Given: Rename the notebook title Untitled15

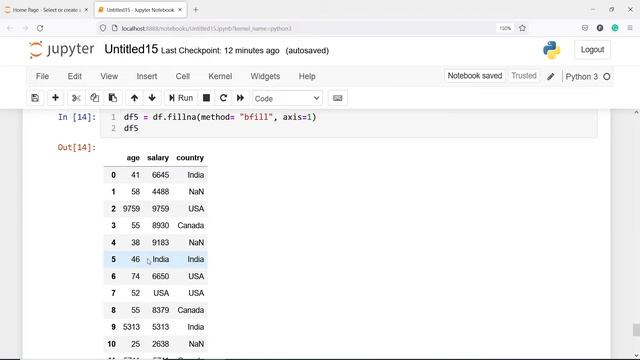Looking at the screenshot, I should click(131, 49).
